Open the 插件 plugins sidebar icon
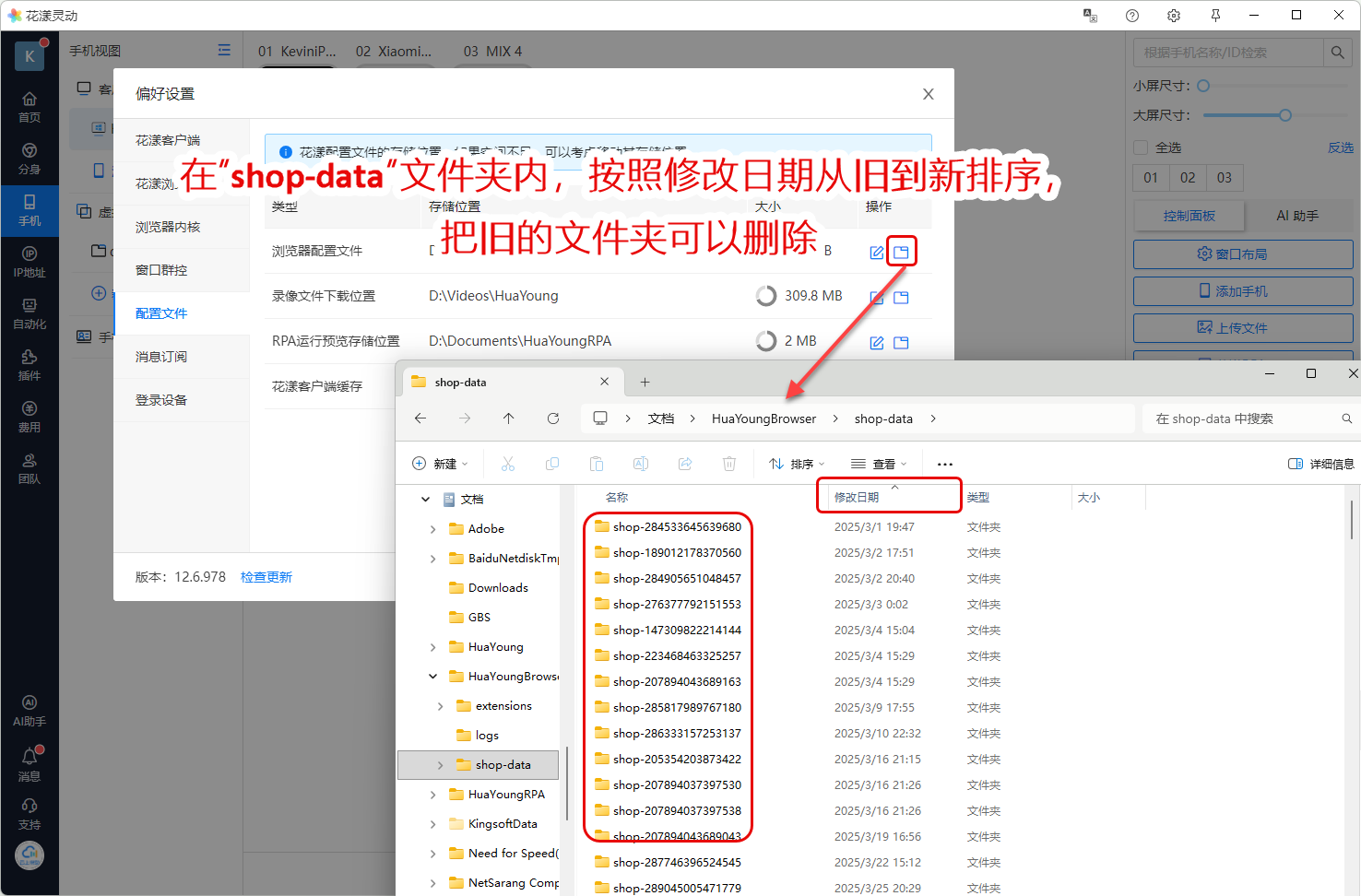Screen dimensions: 1361x896 click(30, 365)
